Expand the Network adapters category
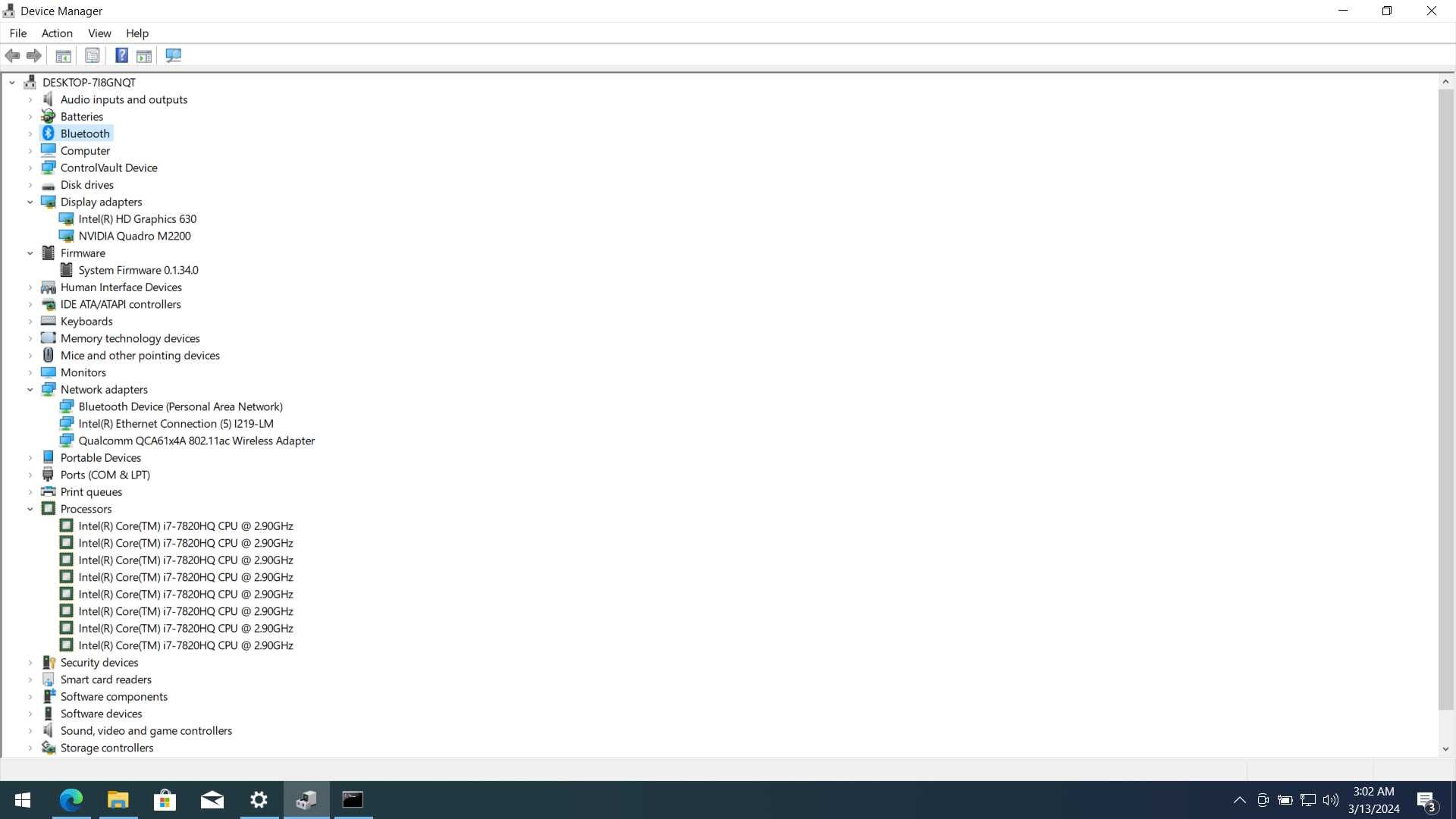The width and height of the screenshot is (1456, 819). point(30,389)
